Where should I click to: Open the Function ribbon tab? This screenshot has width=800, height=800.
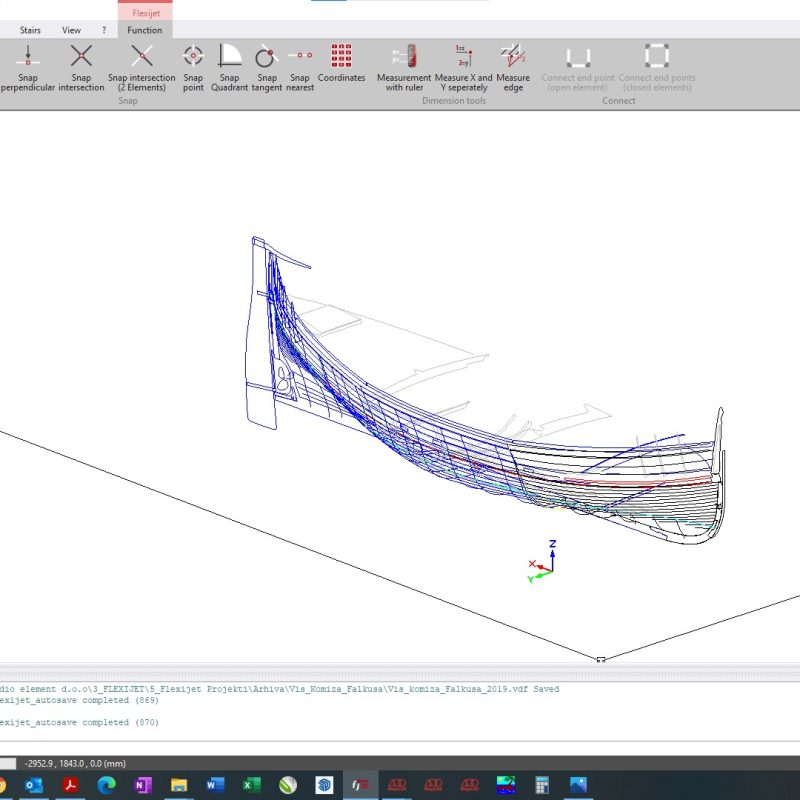coord(145,30)
